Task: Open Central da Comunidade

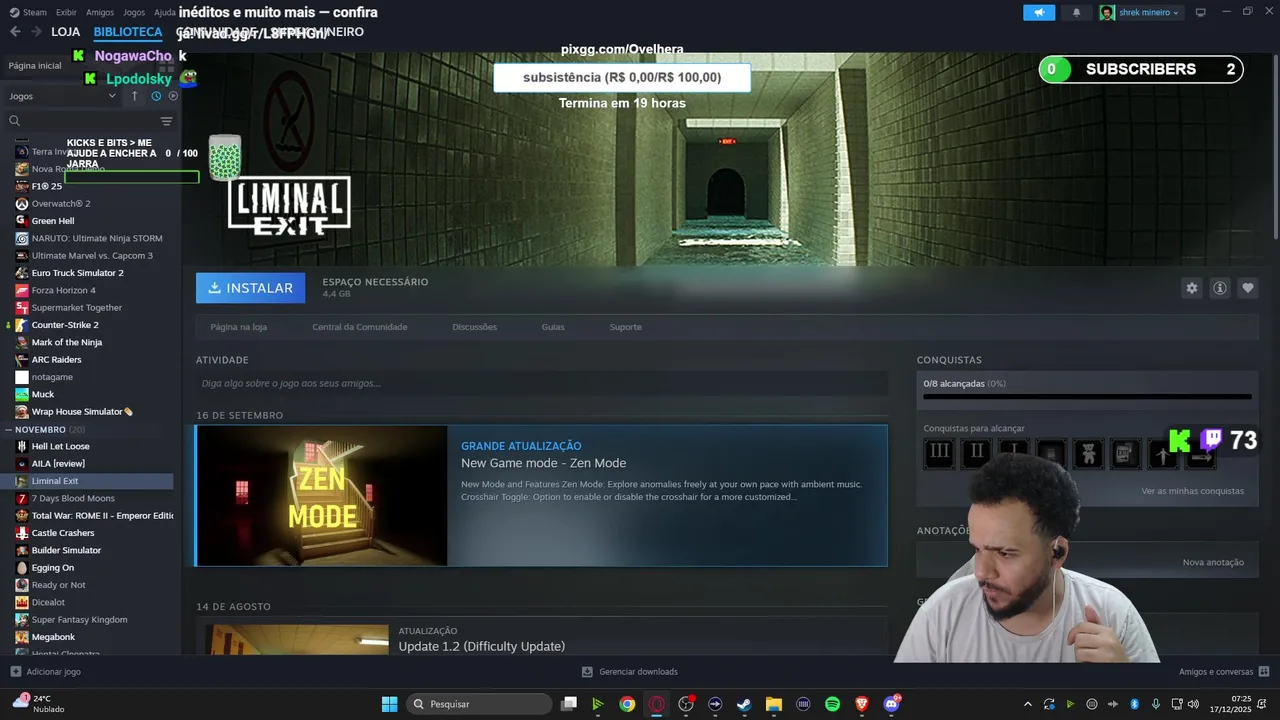Action: [x=359, y=327]
